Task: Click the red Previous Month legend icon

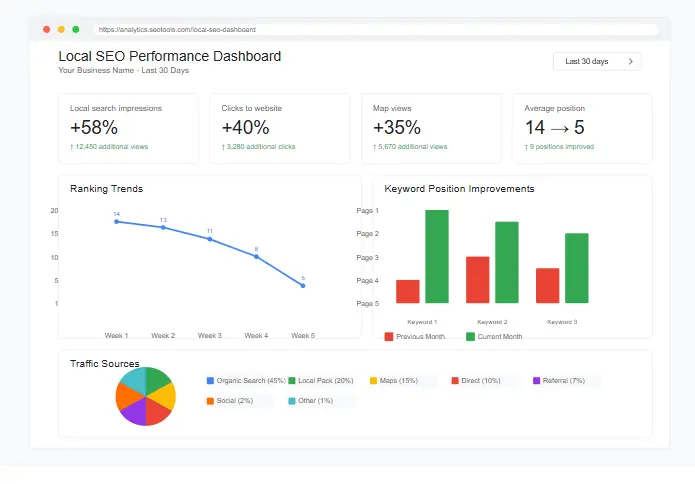Action: (389, 337)
